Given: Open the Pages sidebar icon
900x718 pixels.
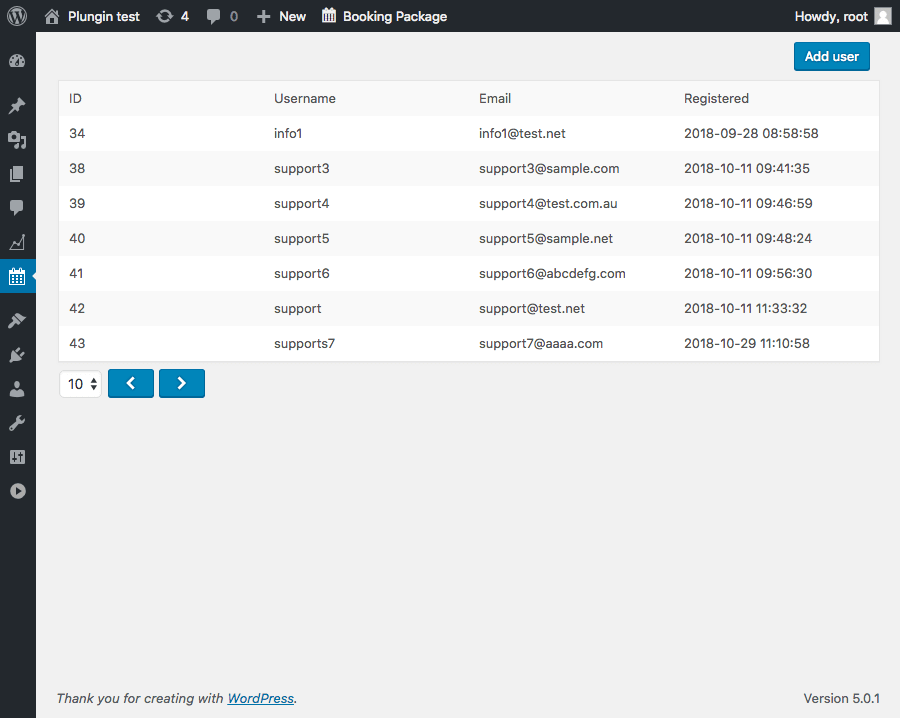Looking at the screenshot, I should click(17, 174).
